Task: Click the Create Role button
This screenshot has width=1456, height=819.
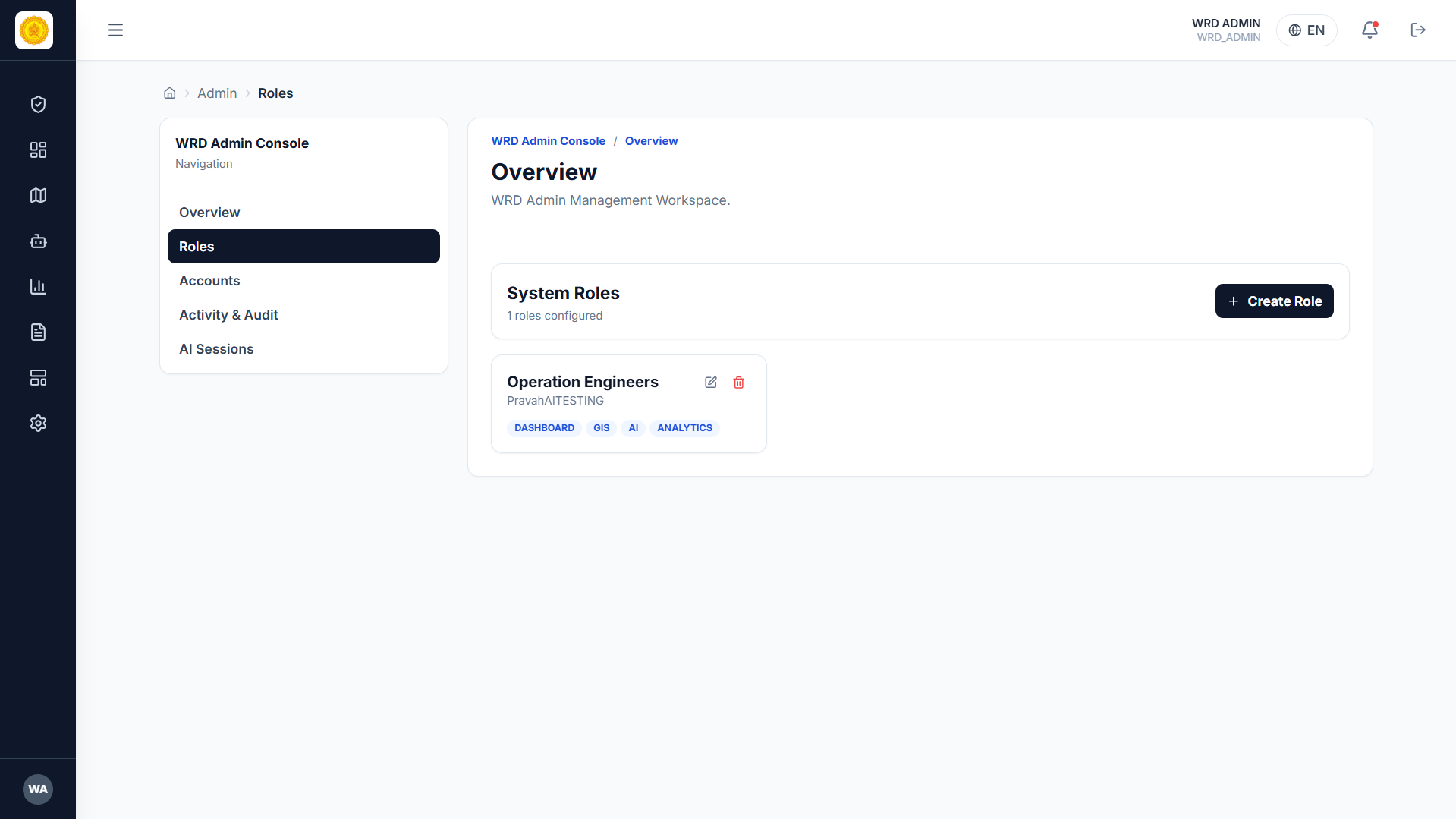Action: tap(1274, 301)
